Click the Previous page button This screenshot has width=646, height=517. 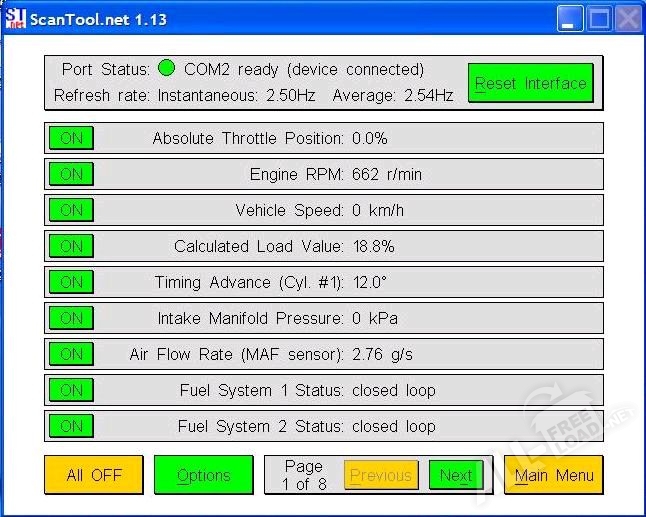coord(380,475)
